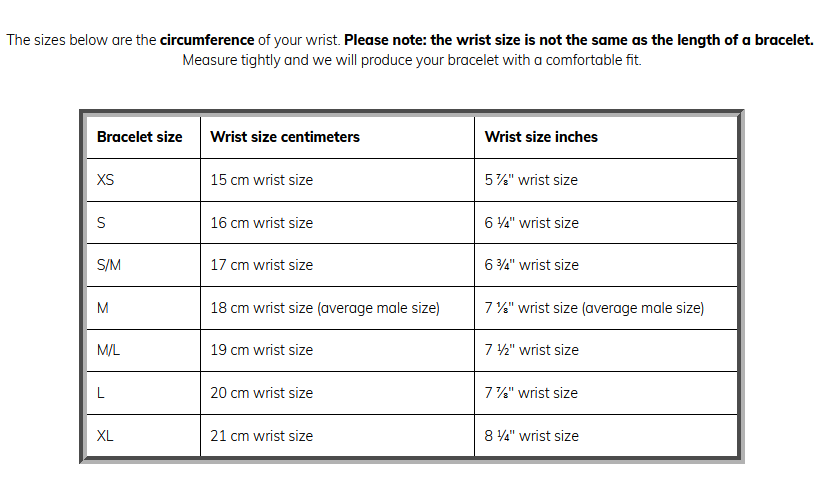Click the 20 cm wrist size cell
This screenshot has width=826, height=498.
click(261, 393)
